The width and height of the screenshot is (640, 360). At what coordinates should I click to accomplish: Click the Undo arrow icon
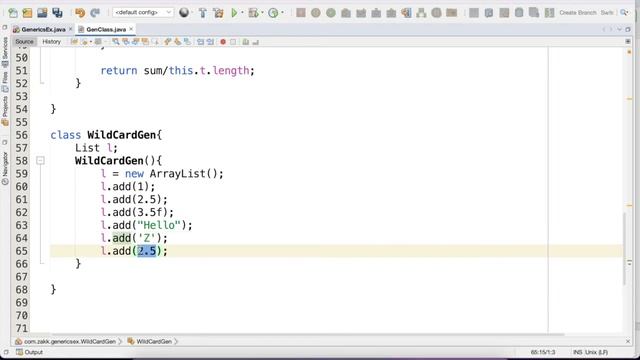[80, 13]
